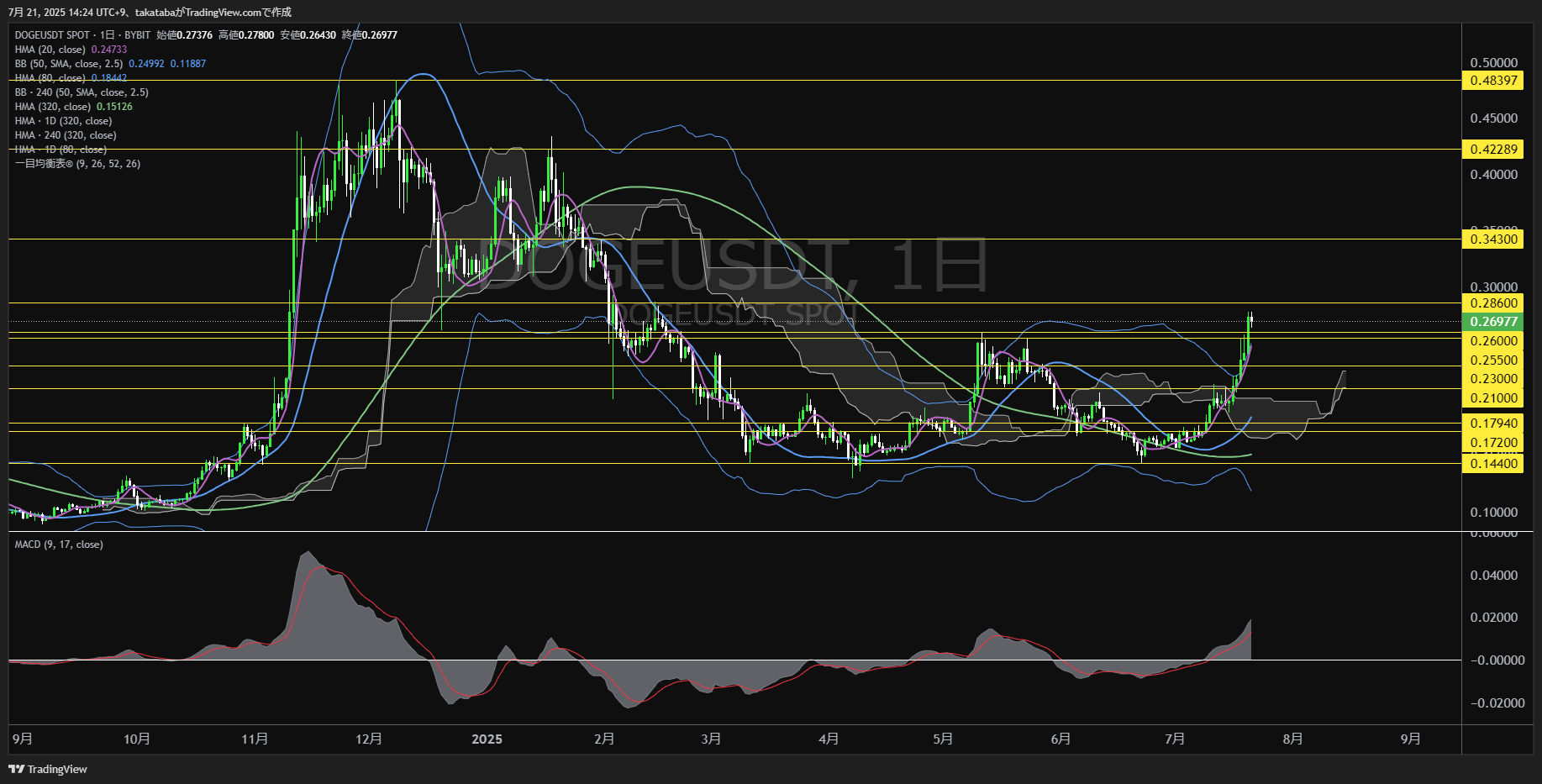Image resolution: width=1542 pixels, height=784 pixels.
Task: Click the yellow 0.23000 price line label
Action: (1493, 379)
